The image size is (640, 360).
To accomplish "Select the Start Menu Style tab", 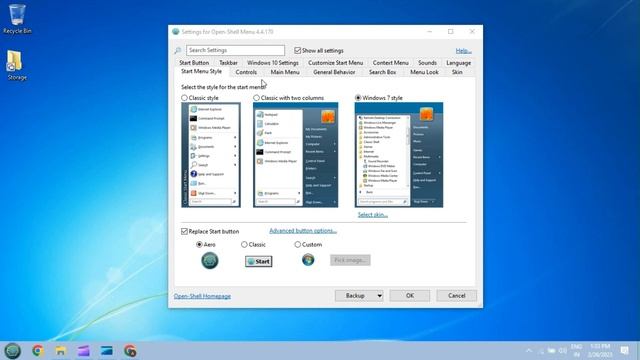I will click(201, 71).
